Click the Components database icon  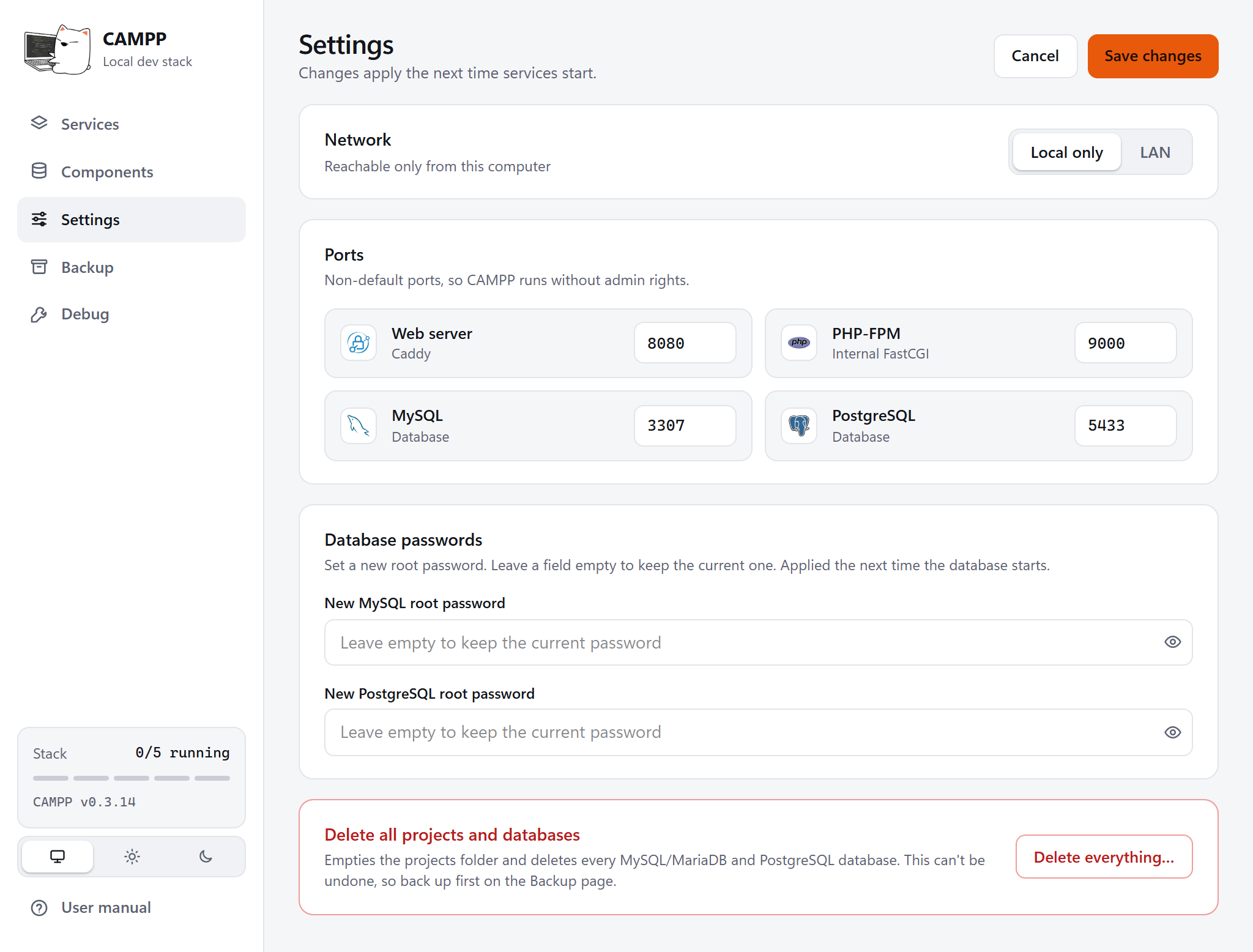pos(39,171)
